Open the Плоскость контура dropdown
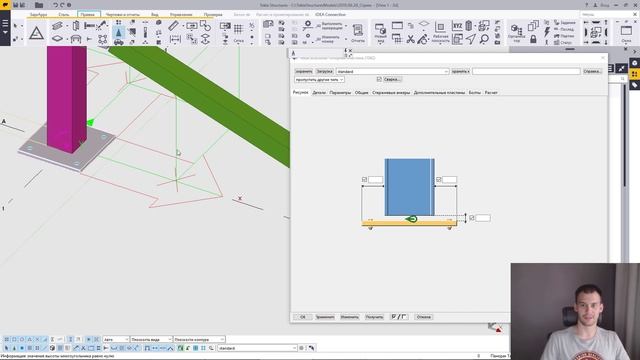The height and width of the screenshot is (360, 640). (x=199, y=339)
